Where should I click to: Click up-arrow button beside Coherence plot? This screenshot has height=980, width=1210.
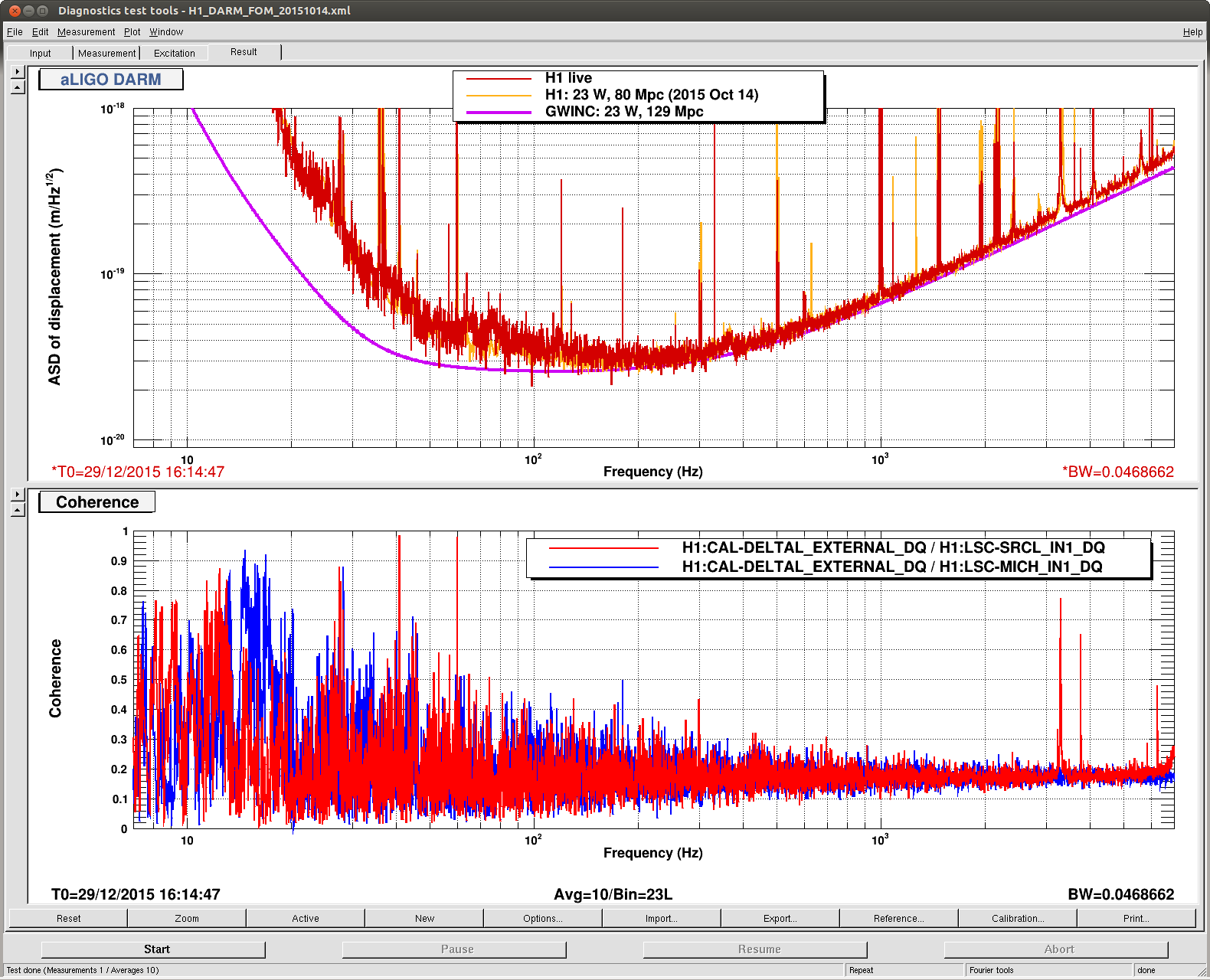(18, 510)
